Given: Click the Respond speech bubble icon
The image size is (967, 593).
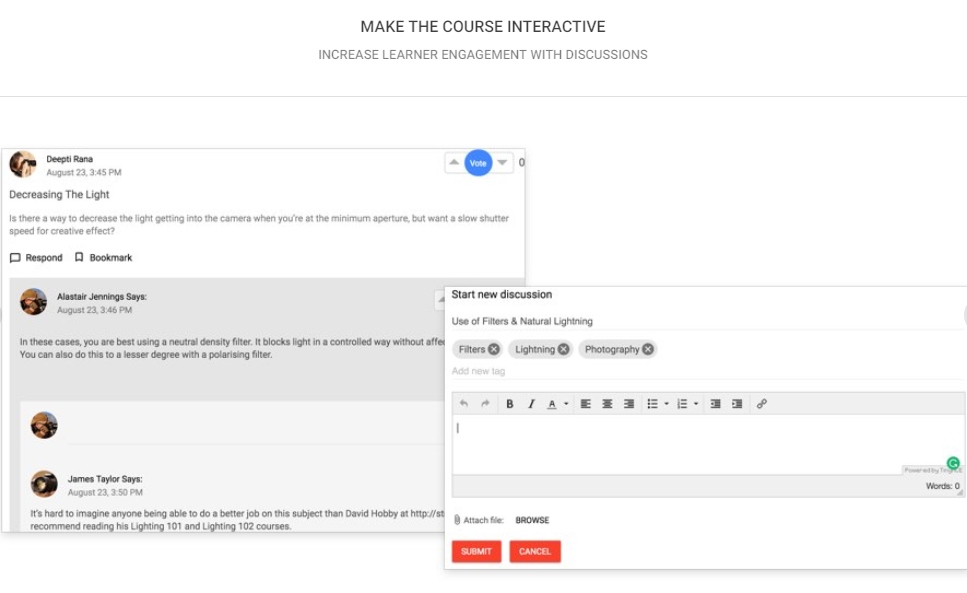Looking at the screenshot, I should 14,257.
